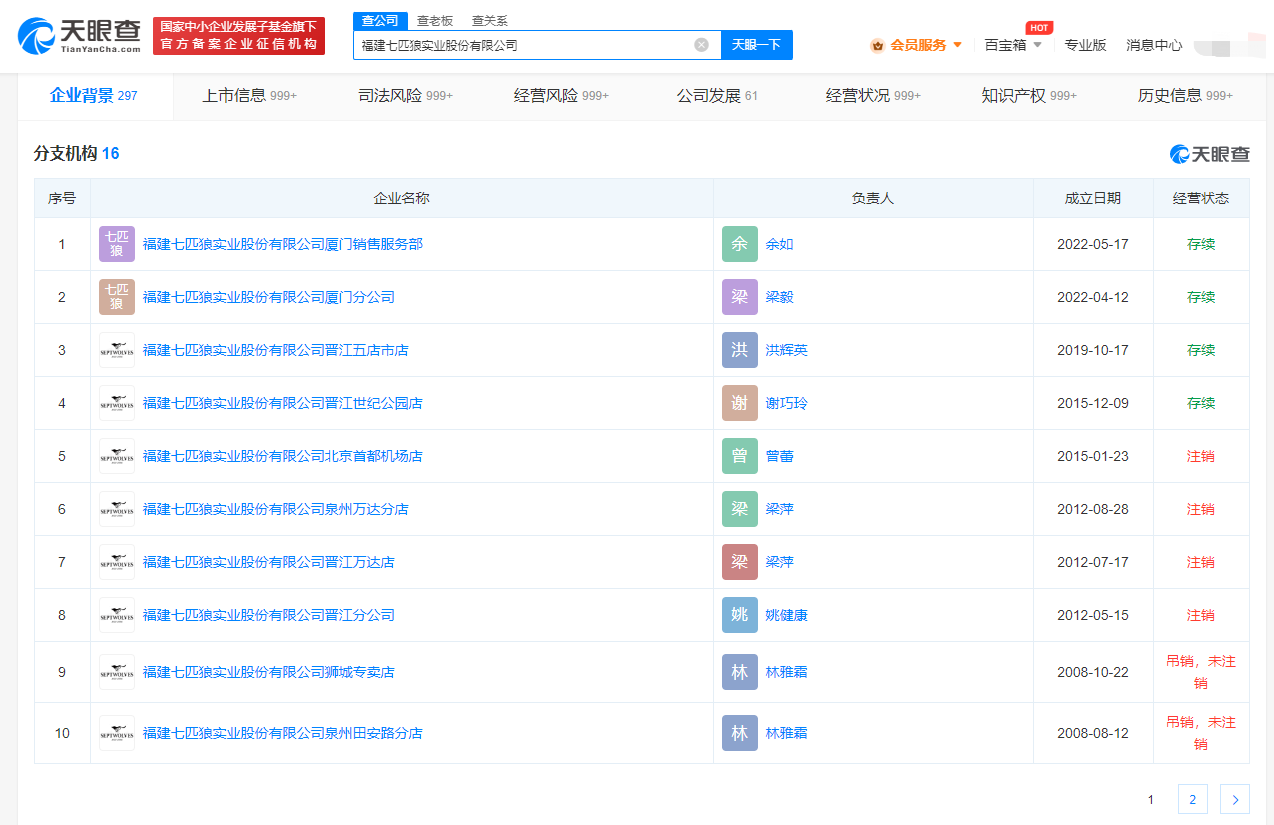Open 福建七匹狼实业股份有限公司厦门分公司 link
This screenshot has width=1274, height=825.
[x=269, y=297]
